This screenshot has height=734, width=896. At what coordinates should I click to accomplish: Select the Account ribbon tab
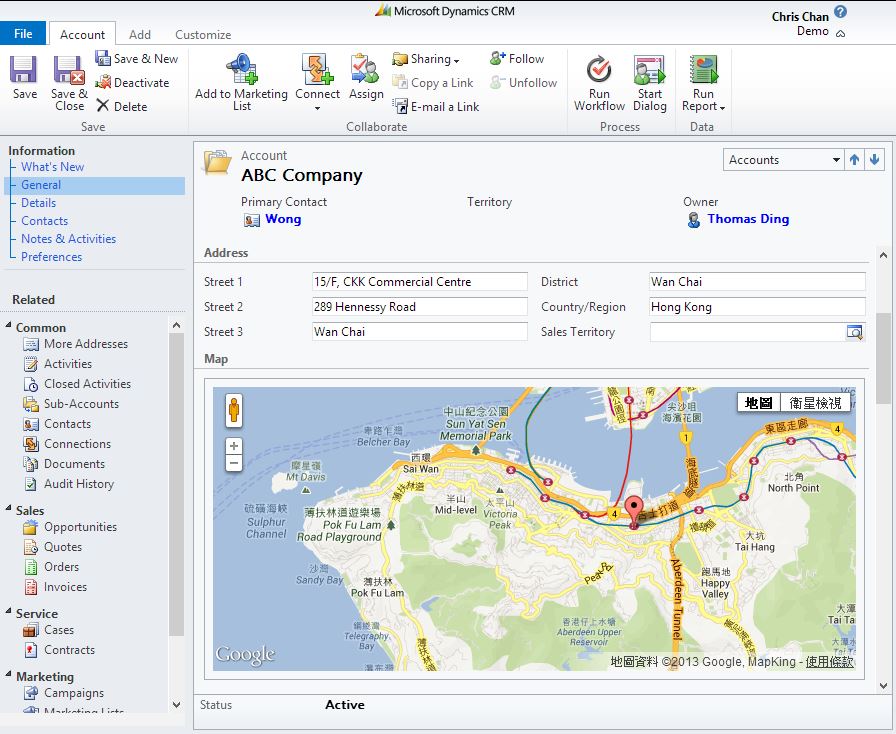pyautogui.click(x=82, y=34)
